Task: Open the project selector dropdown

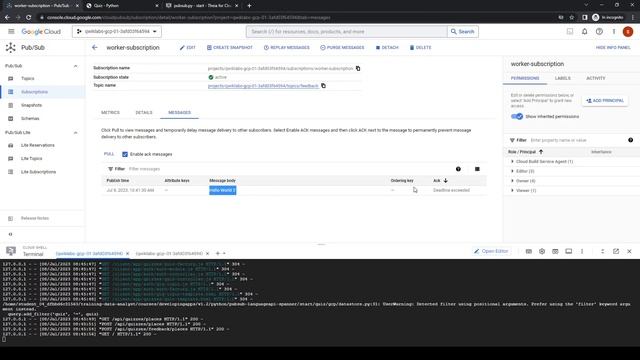Action: point(117,31)
